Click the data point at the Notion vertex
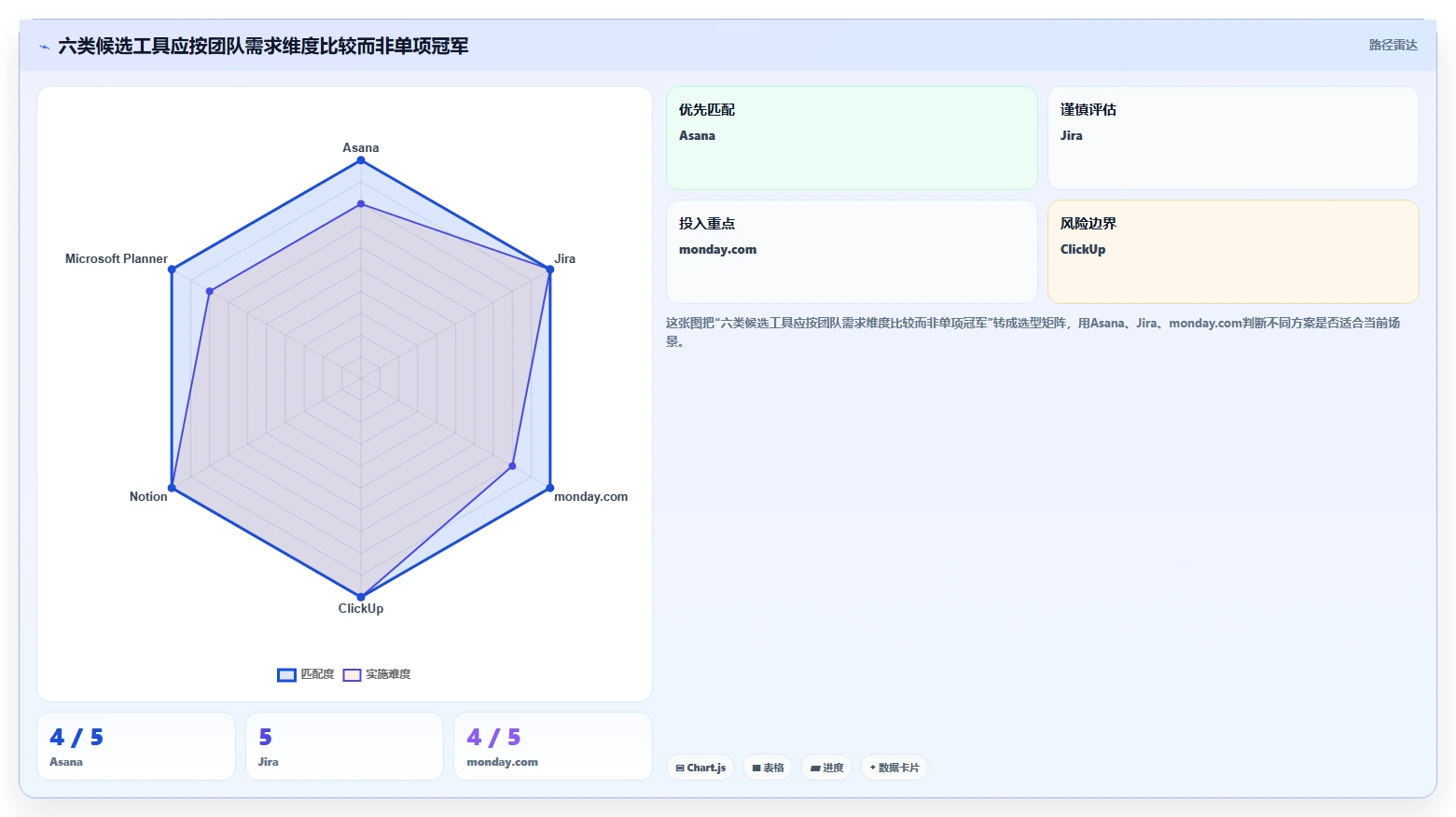Viewport: 1456px width, 817px height. coord(172,488)
